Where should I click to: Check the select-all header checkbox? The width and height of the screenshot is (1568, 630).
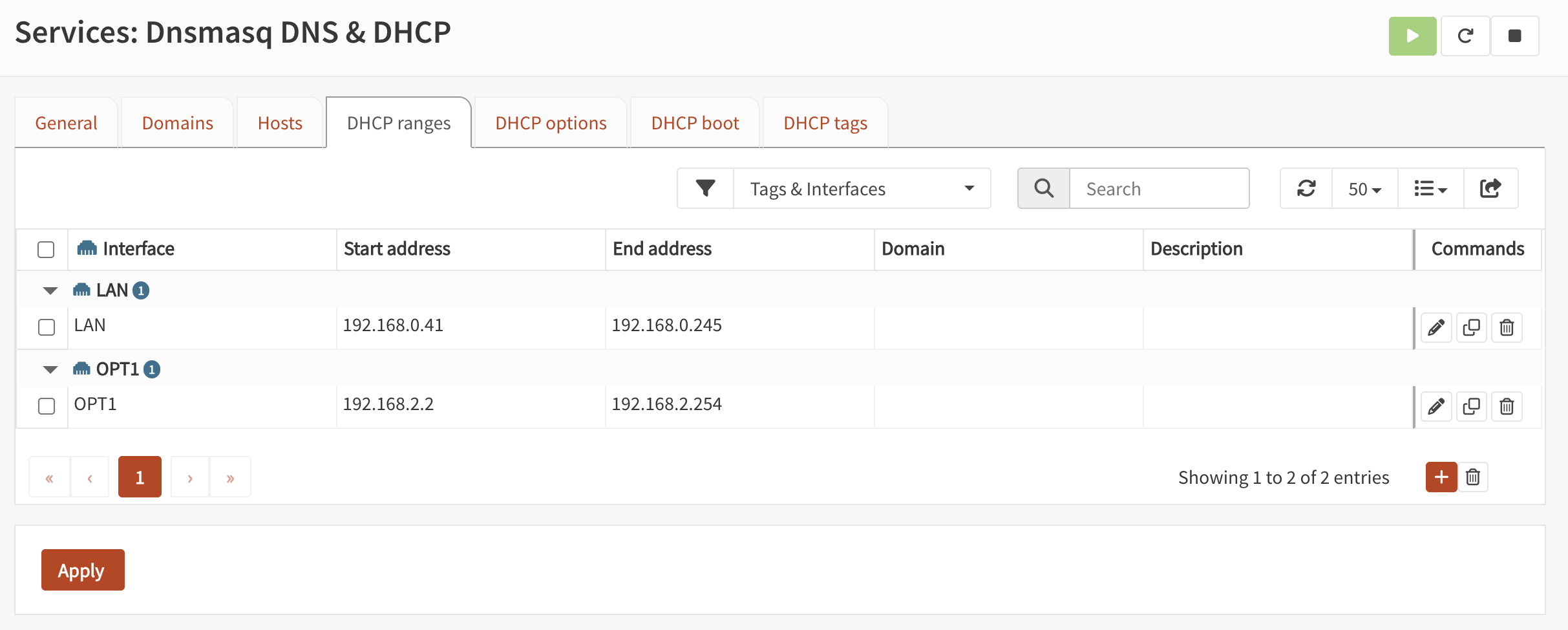[x=46, y=250]
